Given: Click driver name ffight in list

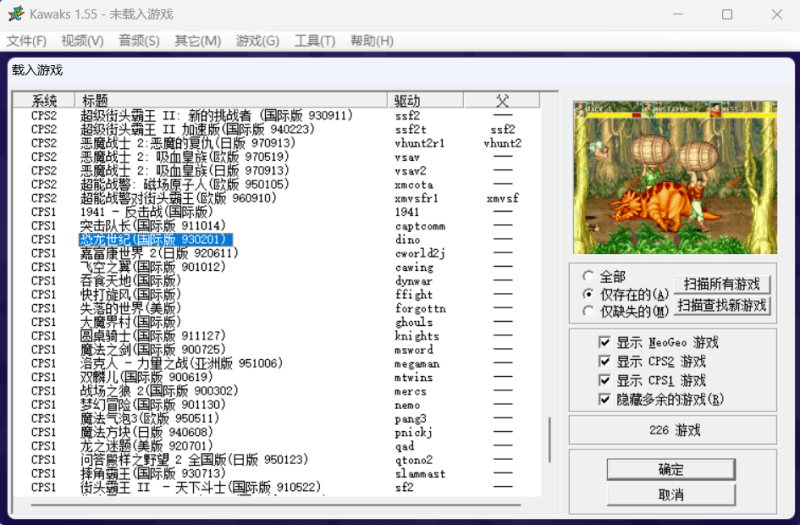Looking at the screenshot, I should (414, 295).
